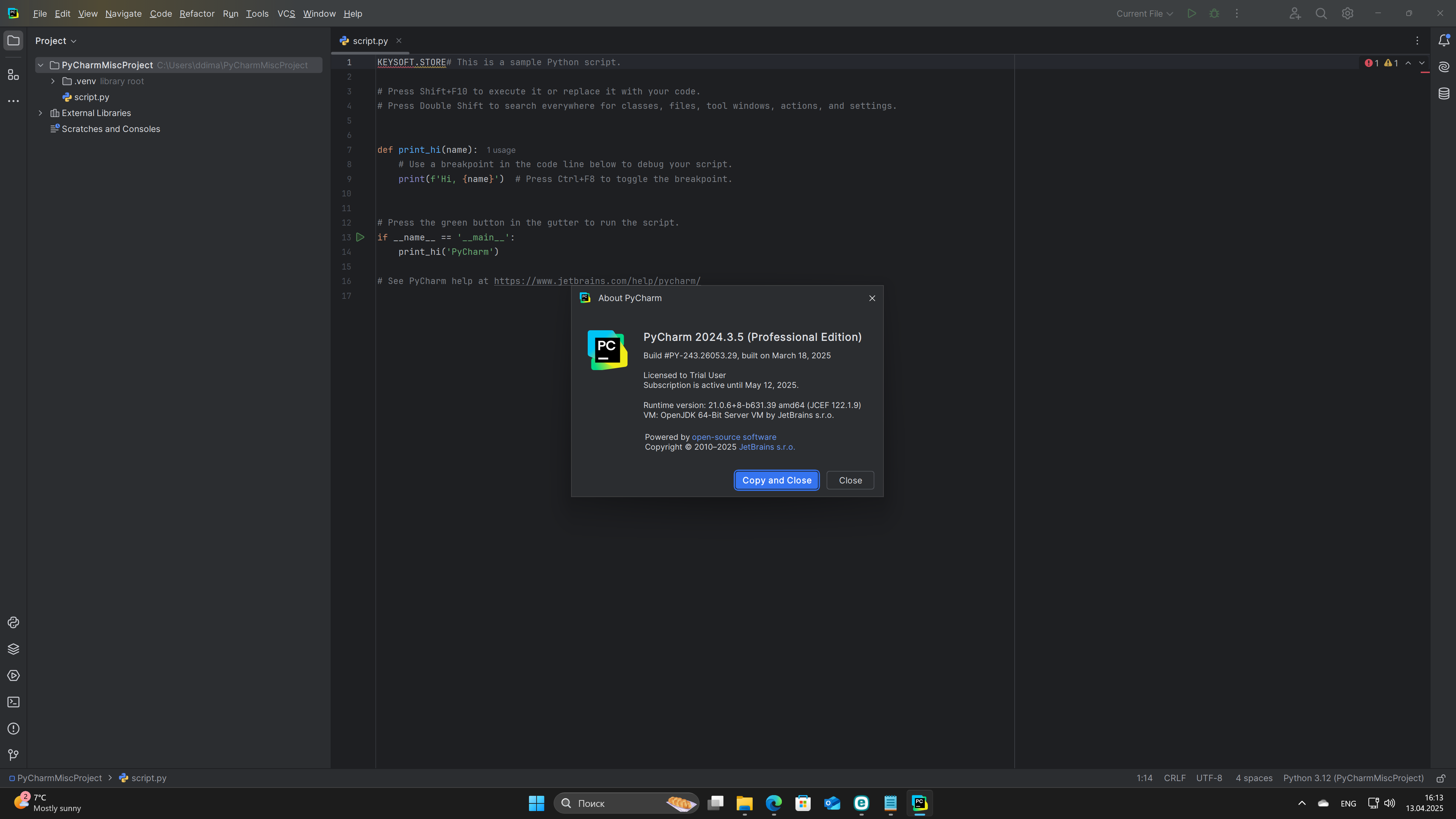Change CRLF line separator setting
The image size is (1456, 819).
(1175, 778)
